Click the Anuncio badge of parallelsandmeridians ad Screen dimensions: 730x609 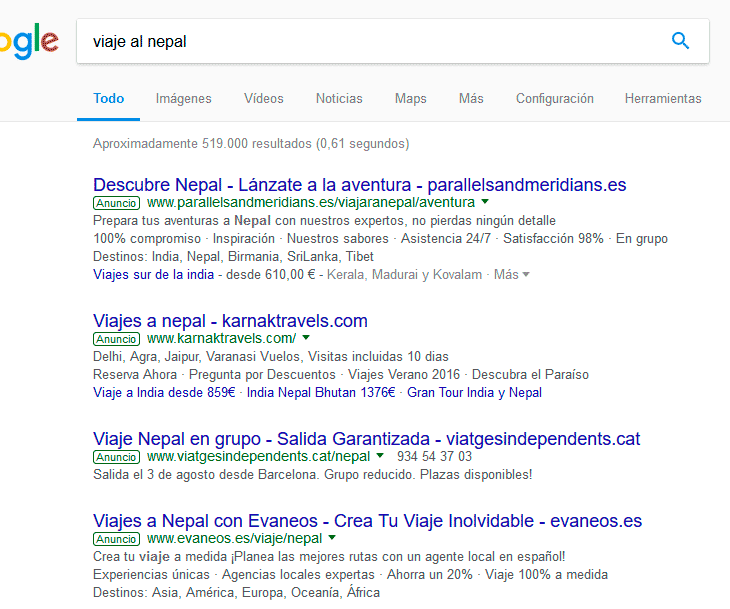pyautogui.click(x=116, y=203)
